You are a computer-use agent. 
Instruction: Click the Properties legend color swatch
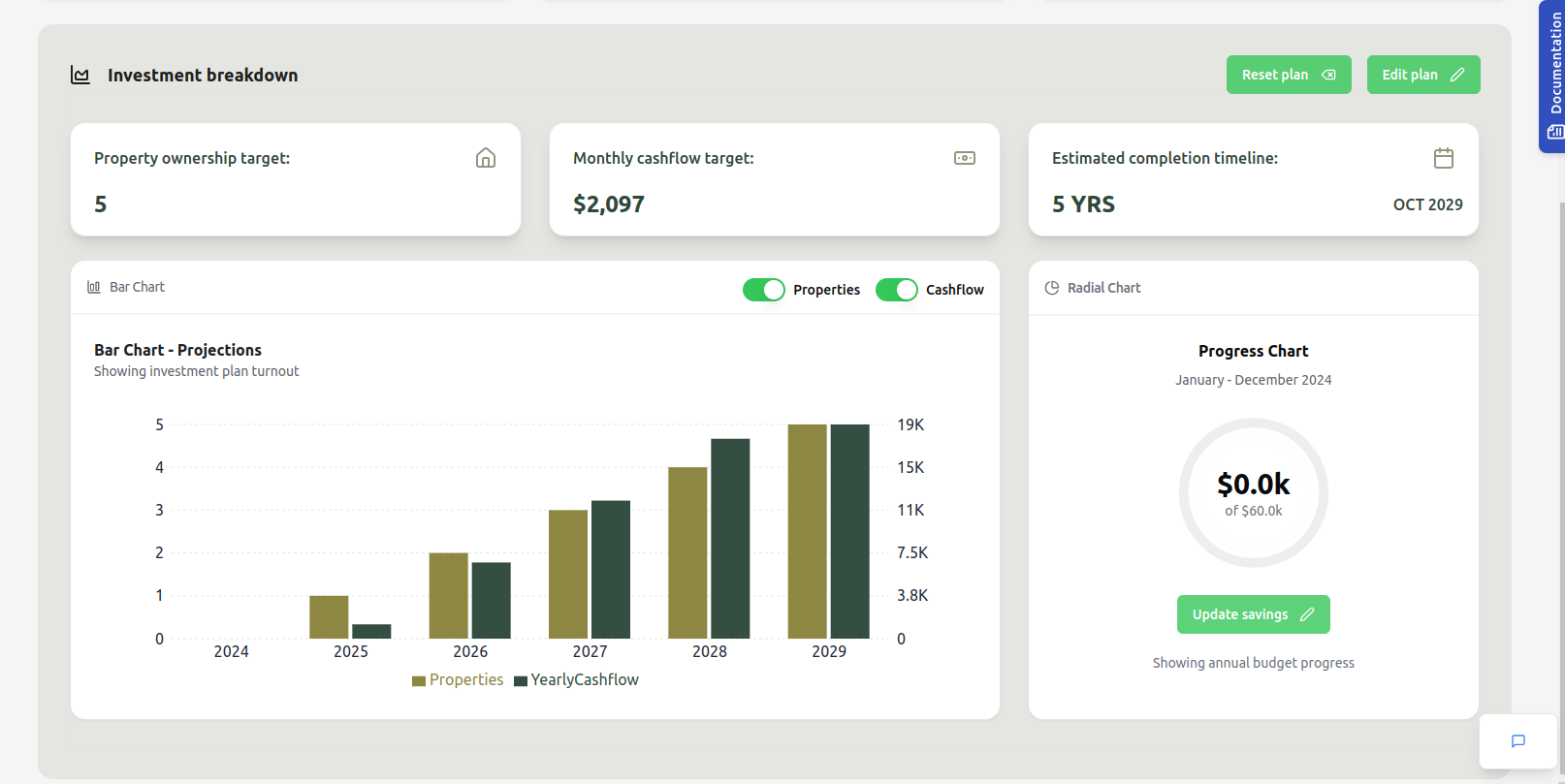point(419,681)
